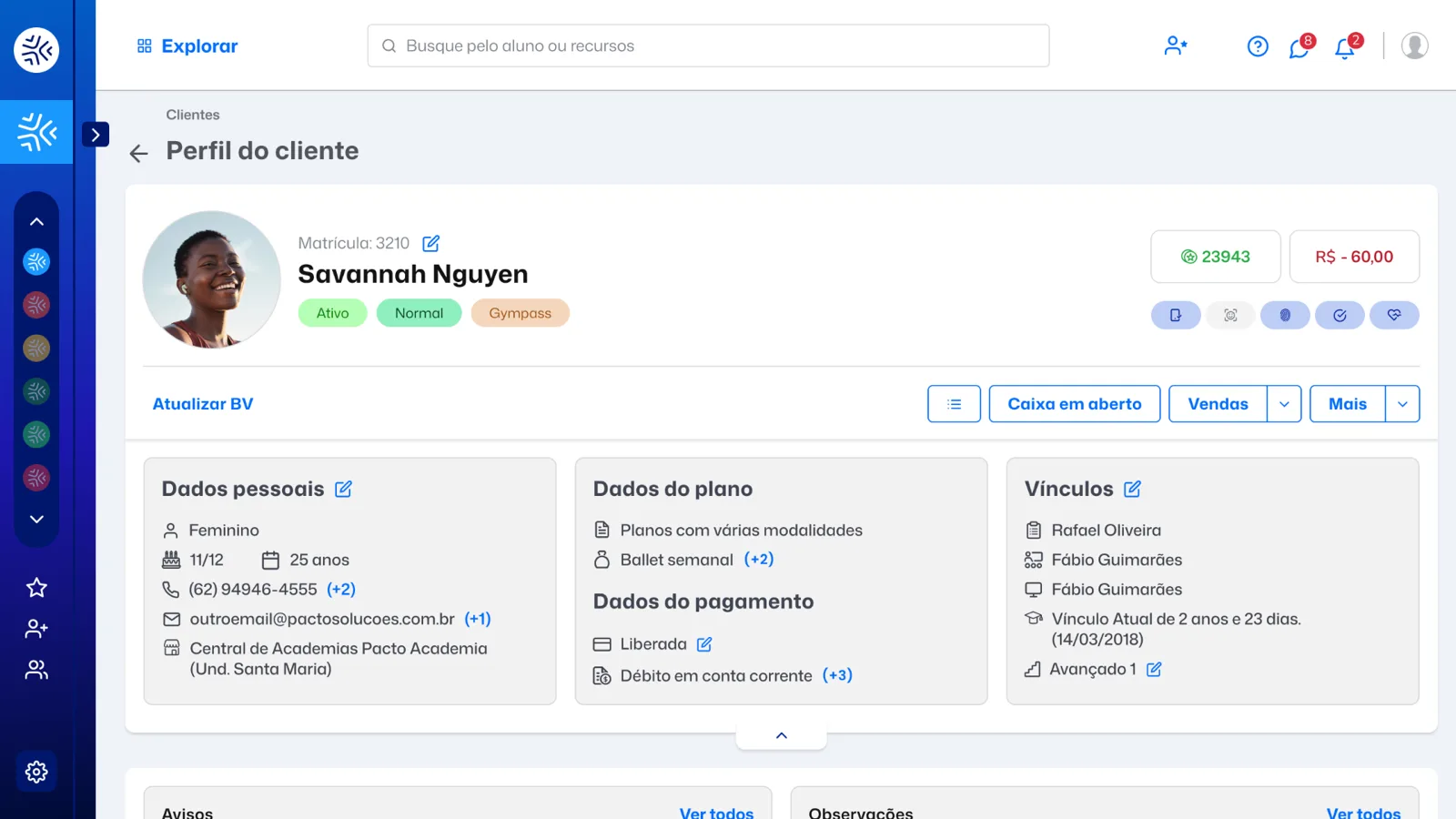Open favorites star in sidebar
Screen dimensions: 1456x819
(x=36, y=588)
